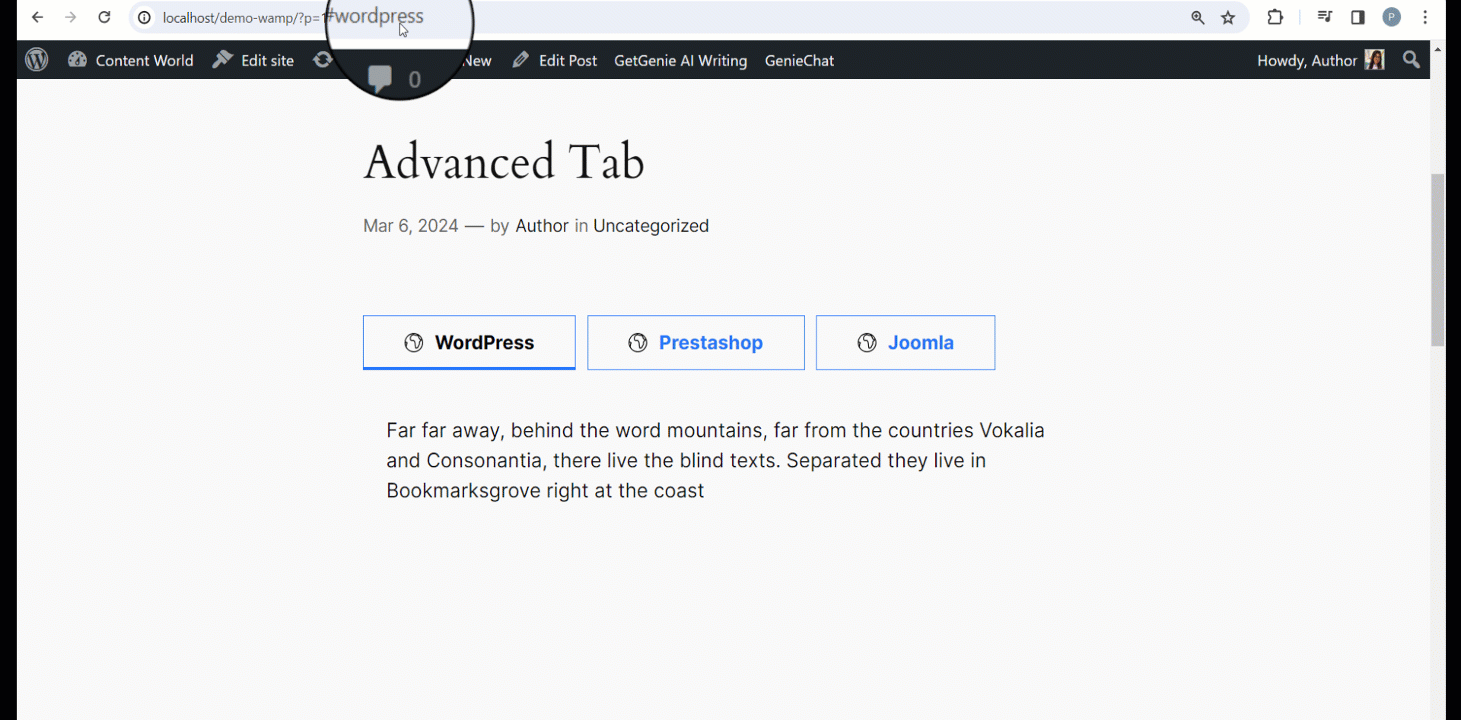Bookmark this page with the star icon
The image size is (1461, 720).
(x=1228, y=17)
